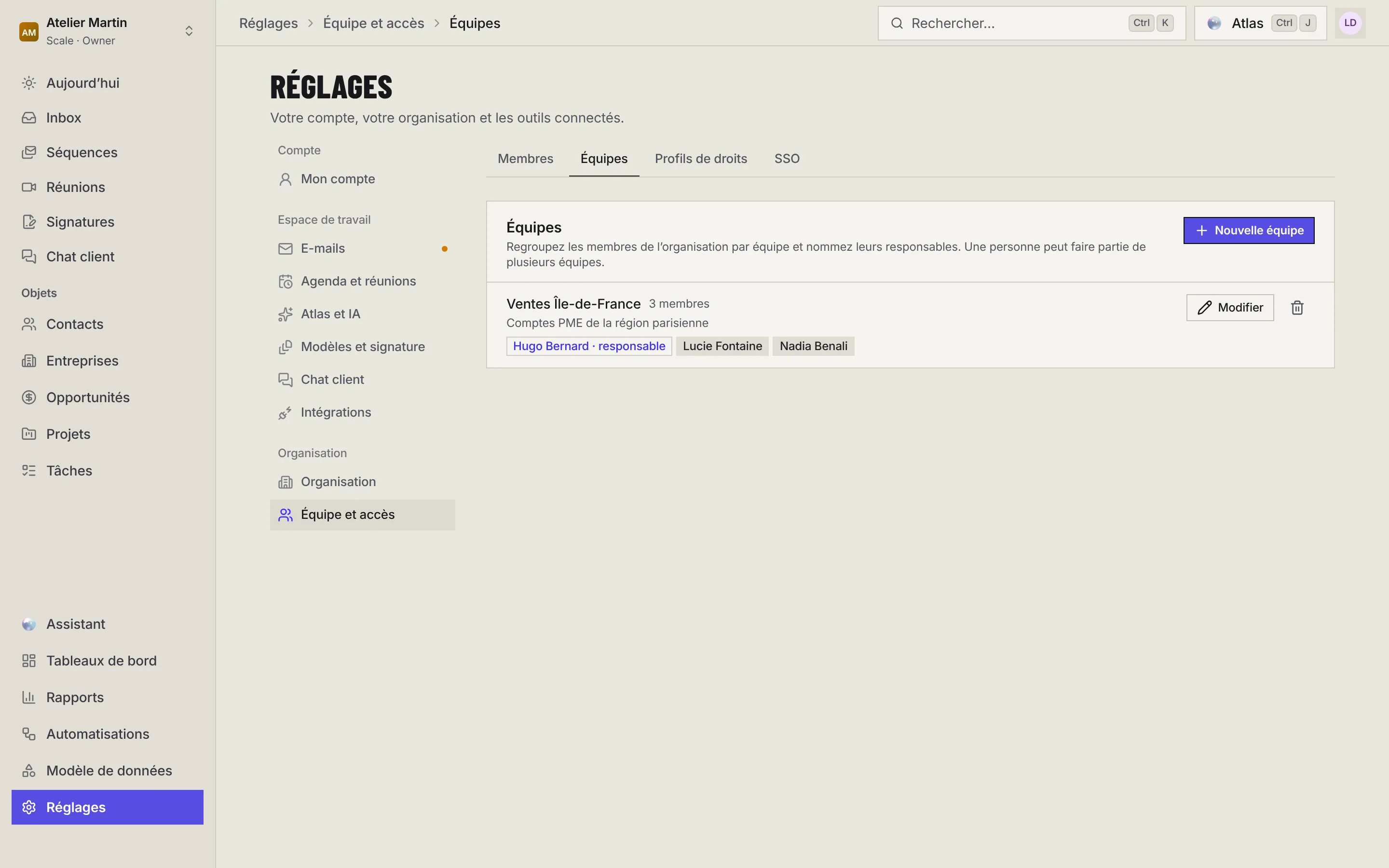This screenshot has width=1389, height=868.
Task: Click the Équipe et accès breadcrumb
Action: coord(374,24)
